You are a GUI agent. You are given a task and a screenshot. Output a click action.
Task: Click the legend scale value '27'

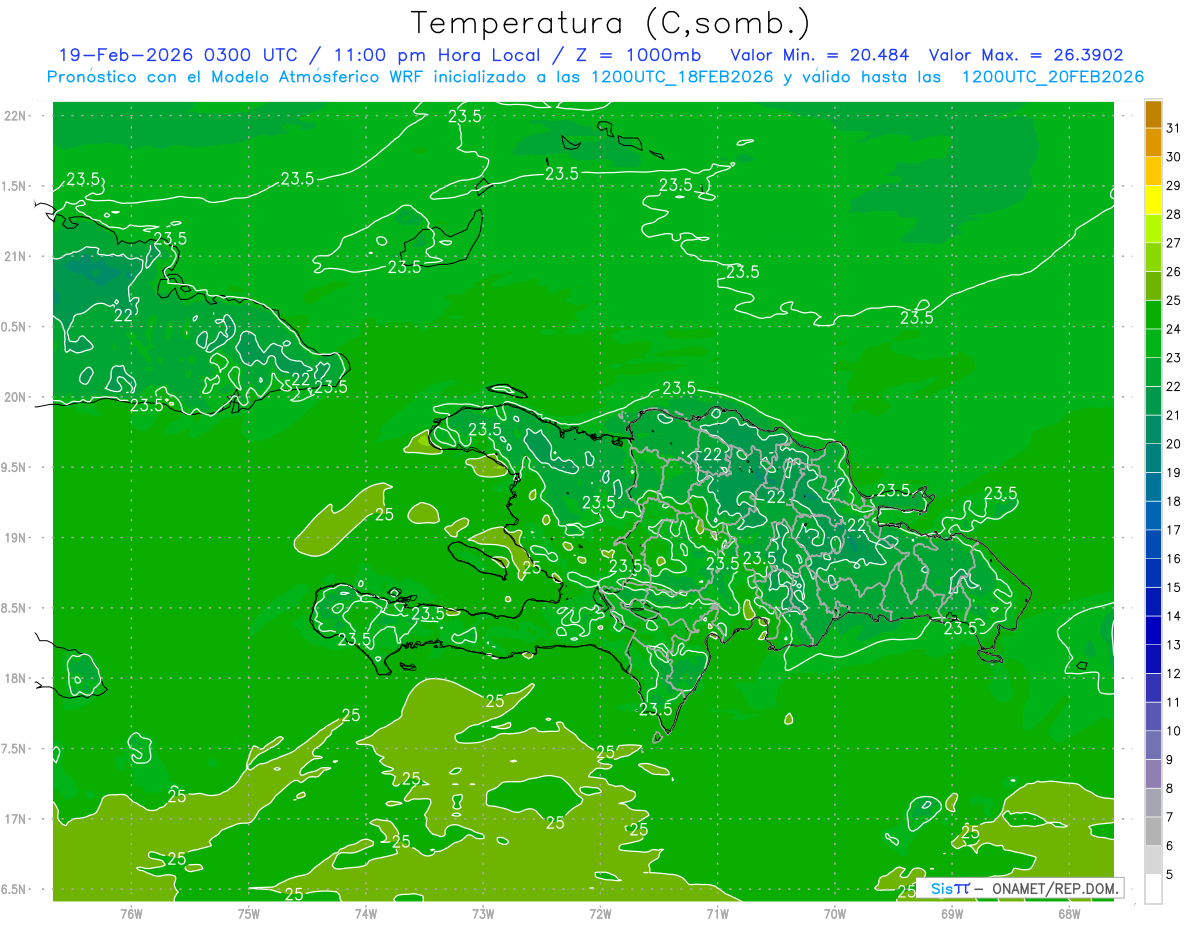1174,243
